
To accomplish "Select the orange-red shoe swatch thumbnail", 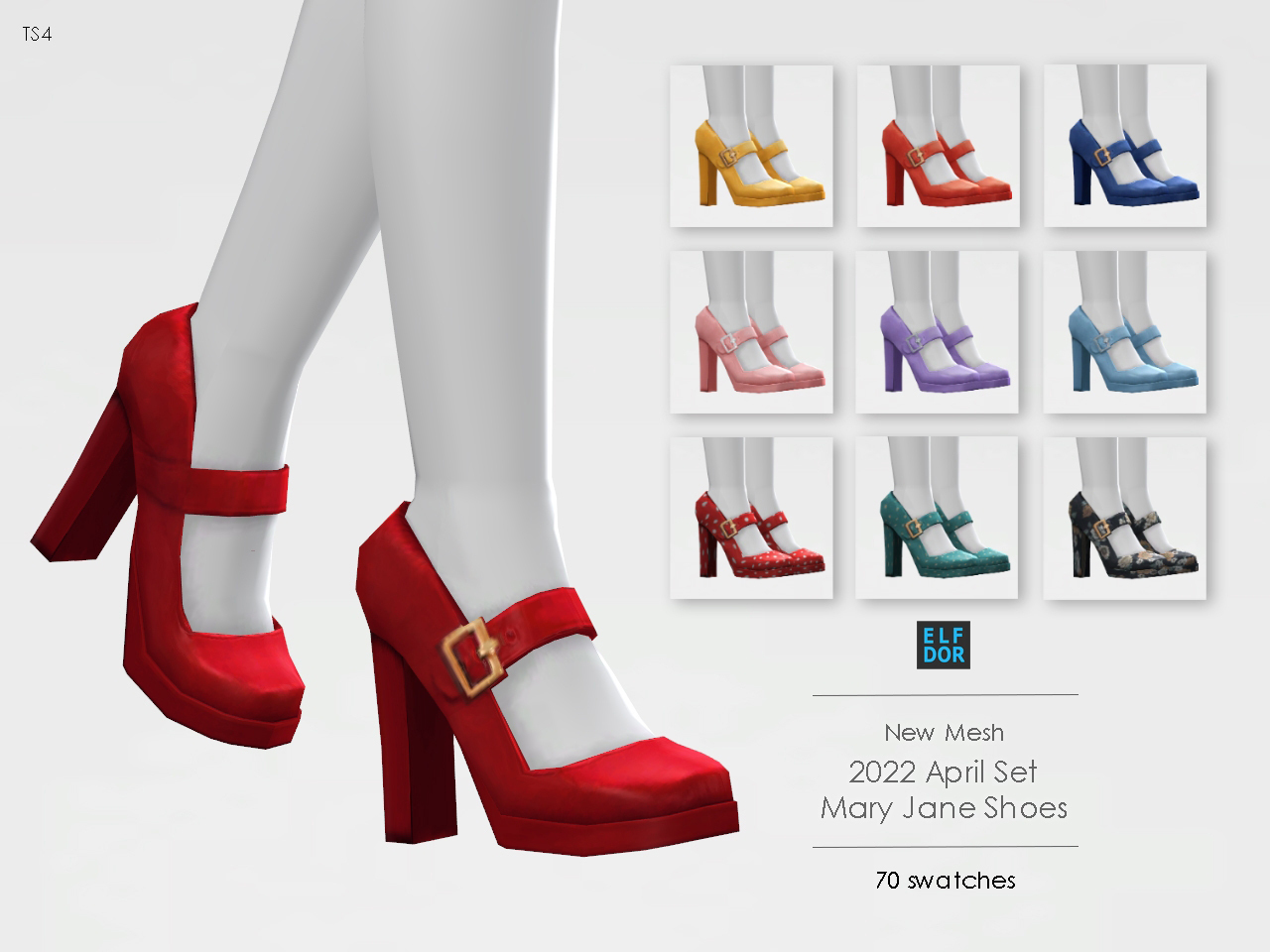I will click(938, 146).
